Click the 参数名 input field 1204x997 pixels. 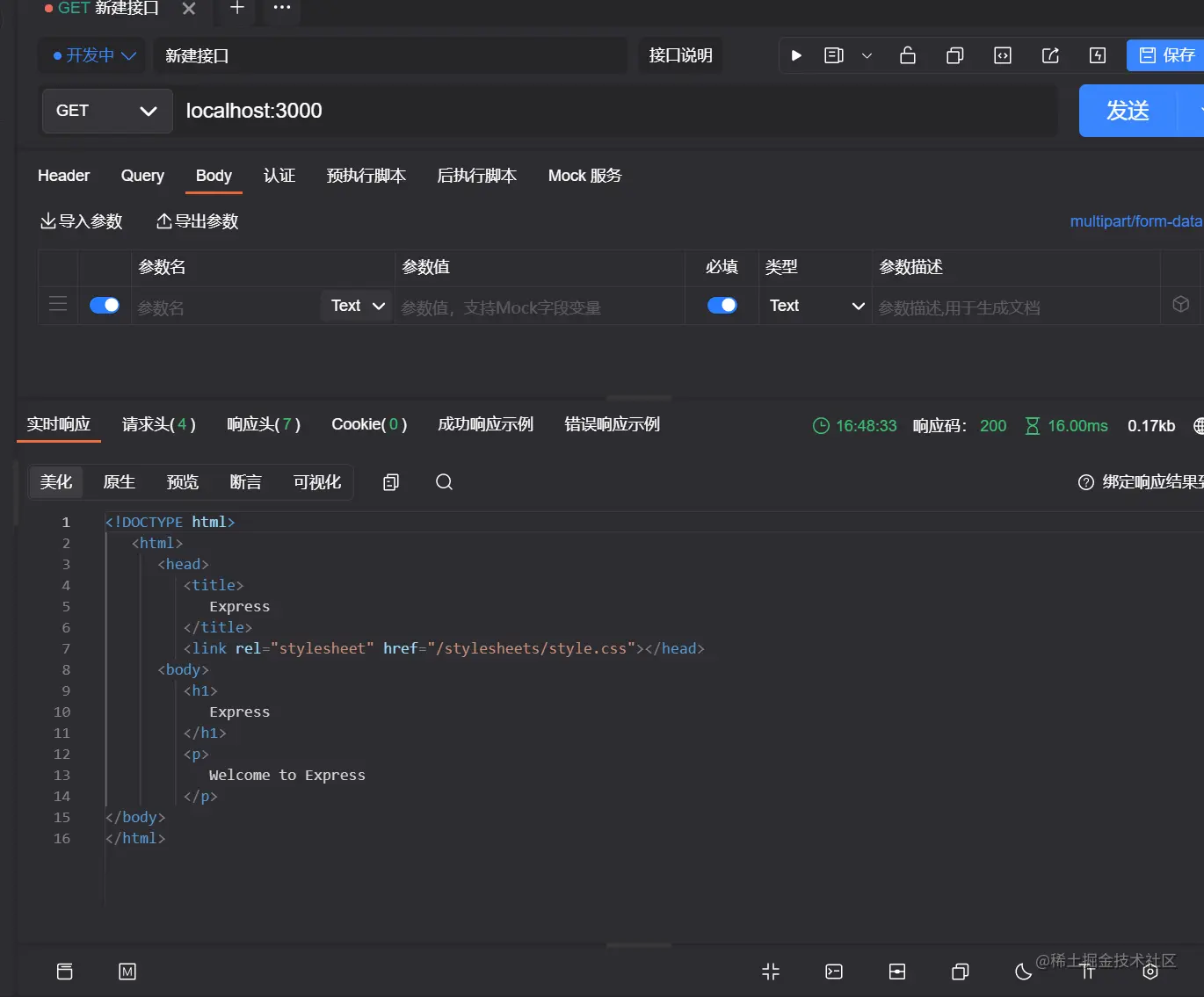[225, 307]
